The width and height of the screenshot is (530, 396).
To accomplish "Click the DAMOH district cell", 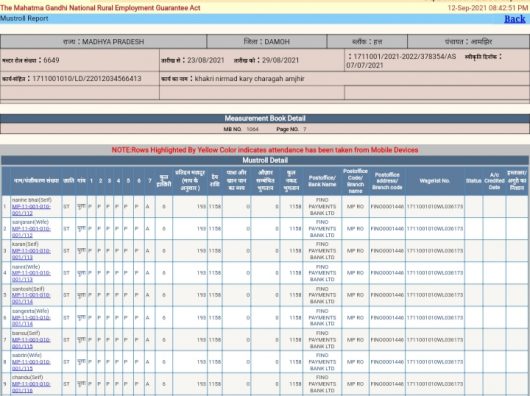I will [x=267, y=42].
